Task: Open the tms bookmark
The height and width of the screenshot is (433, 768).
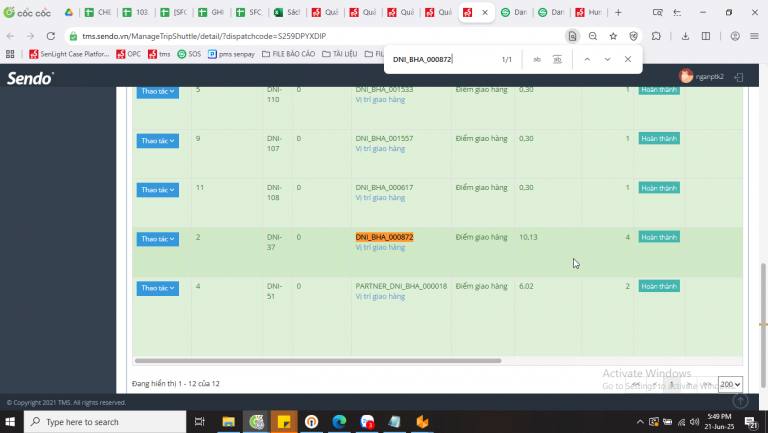Action: coord(159,54)
